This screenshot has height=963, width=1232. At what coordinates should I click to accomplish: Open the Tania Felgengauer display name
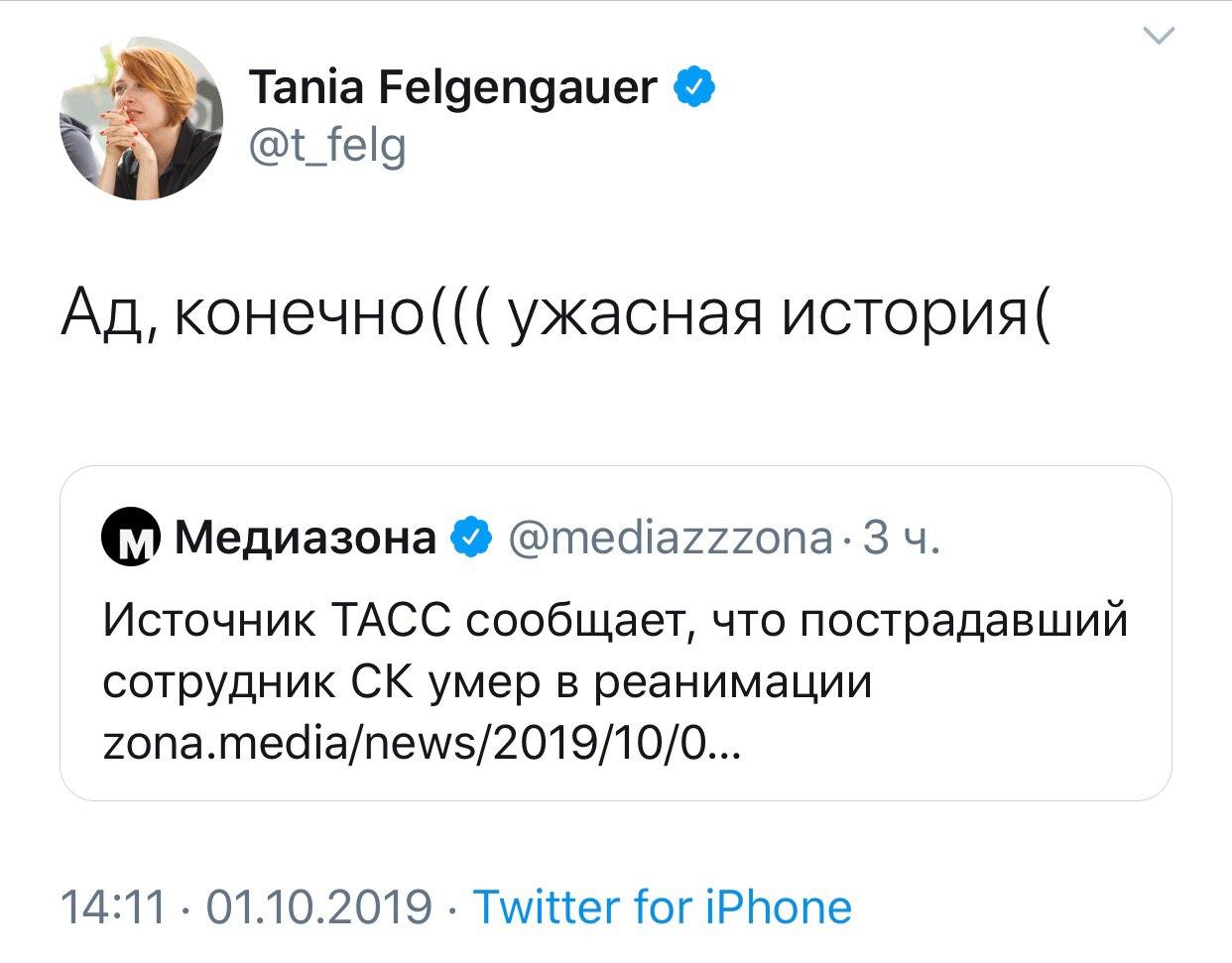[x=452, y=87]
